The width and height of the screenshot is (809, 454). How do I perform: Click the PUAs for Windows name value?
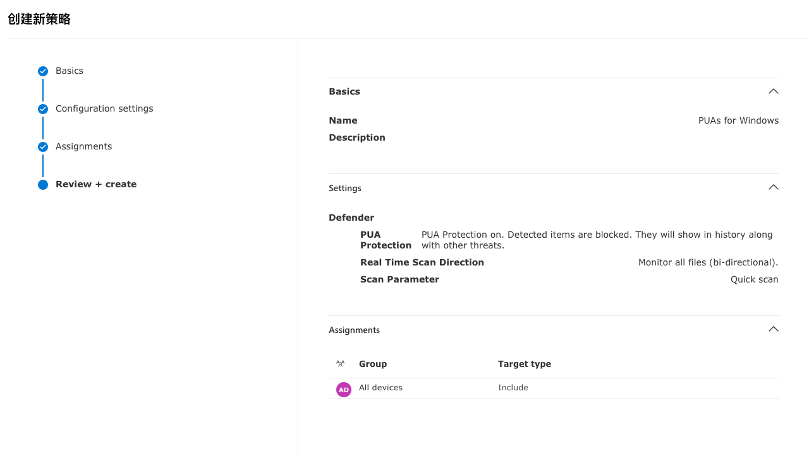pyautogui.click(x=738, y=120)
